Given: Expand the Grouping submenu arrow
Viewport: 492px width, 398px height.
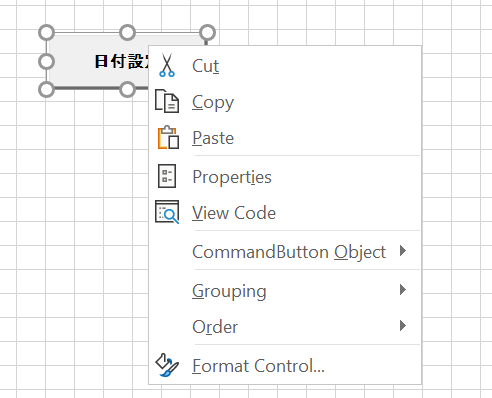Looking at the screenshot, I should point(403,290).
